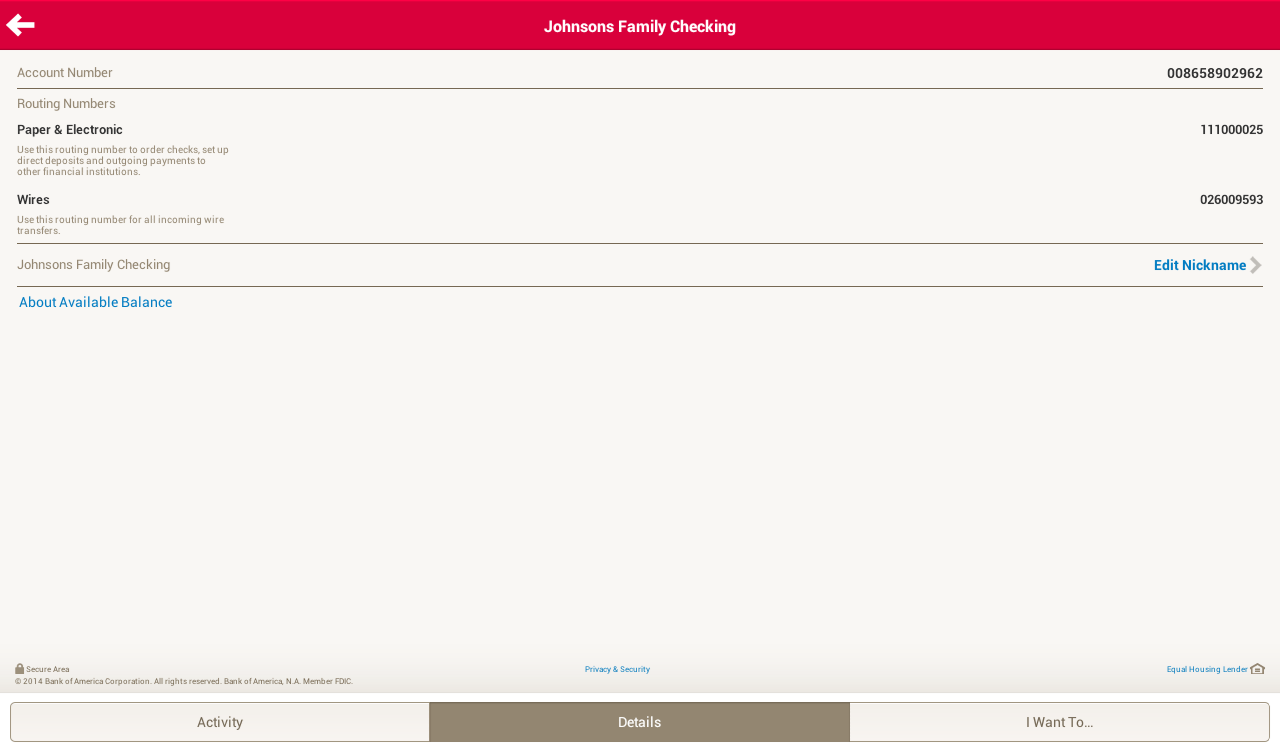Click the Wires label
The image size is (1280, 750).
pos(33,200)
